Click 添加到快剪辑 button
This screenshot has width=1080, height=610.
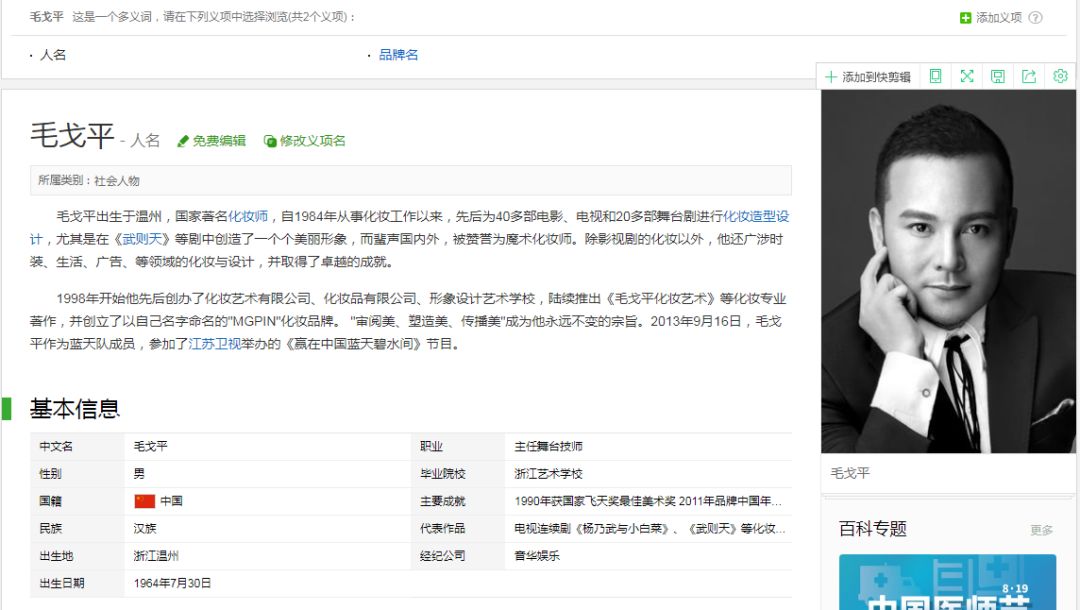coord(867,77)
